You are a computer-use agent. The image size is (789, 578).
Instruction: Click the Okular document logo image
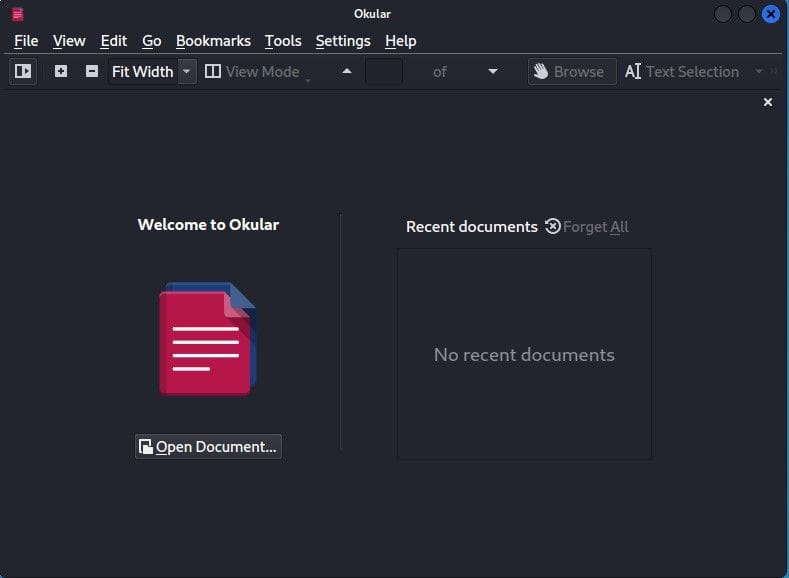click(208, 339)
